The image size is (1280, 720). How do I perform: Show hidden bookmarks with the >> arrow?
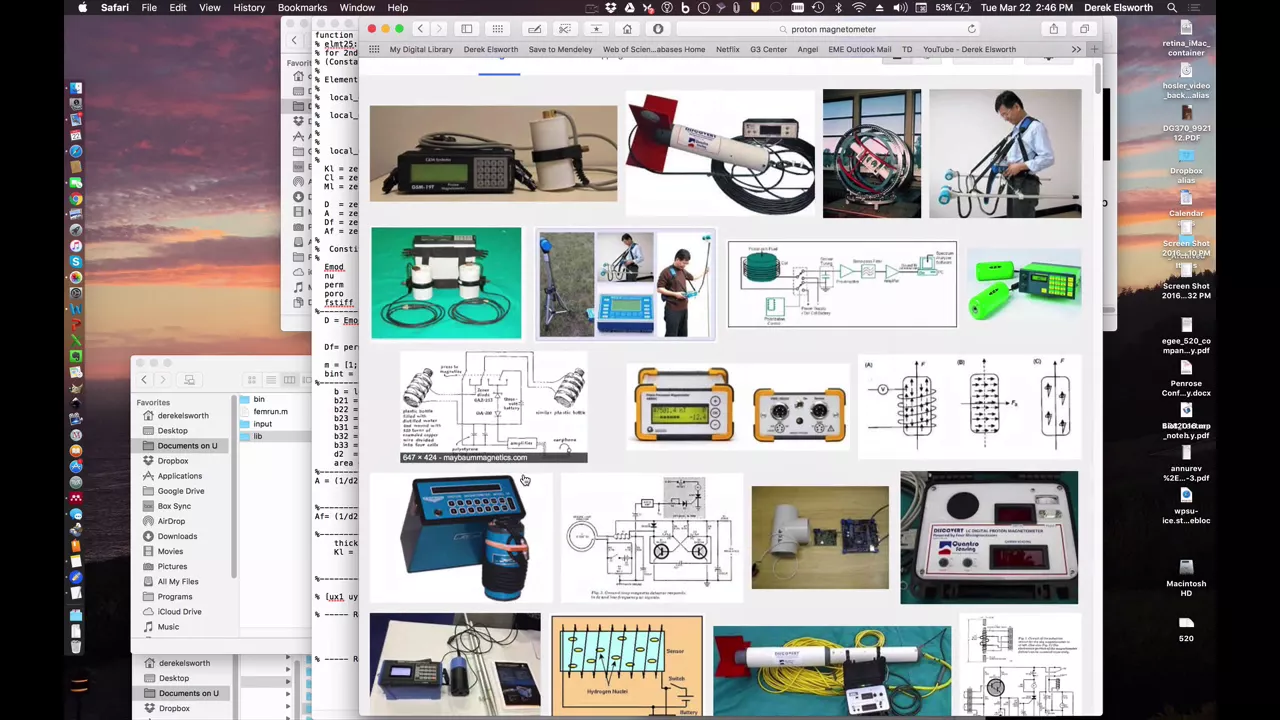coord(1076,49)
